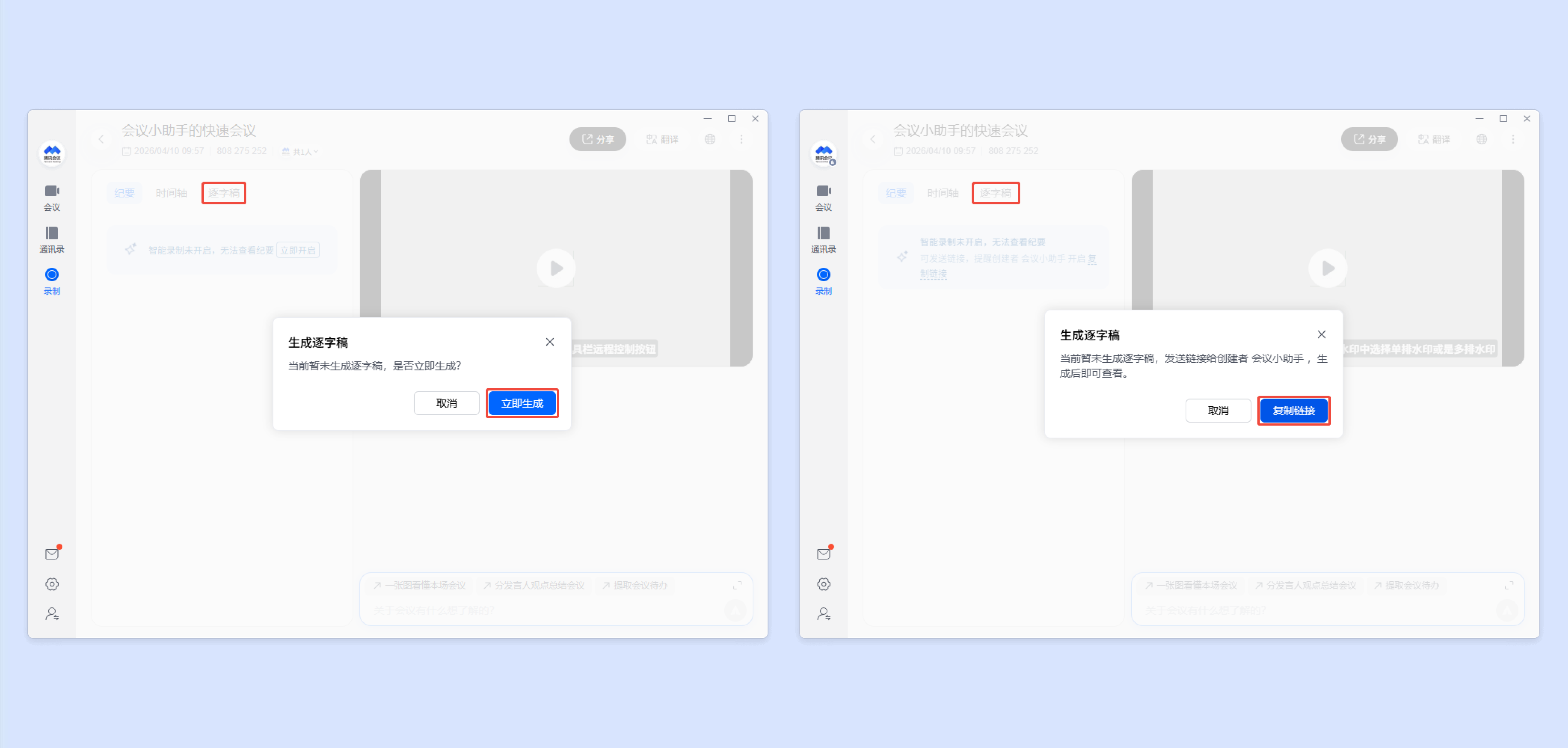Click 取消 in right 生成逐字稿 dialog
The height and width of the screenshot is (748, 1568).
coord(1219,410)
